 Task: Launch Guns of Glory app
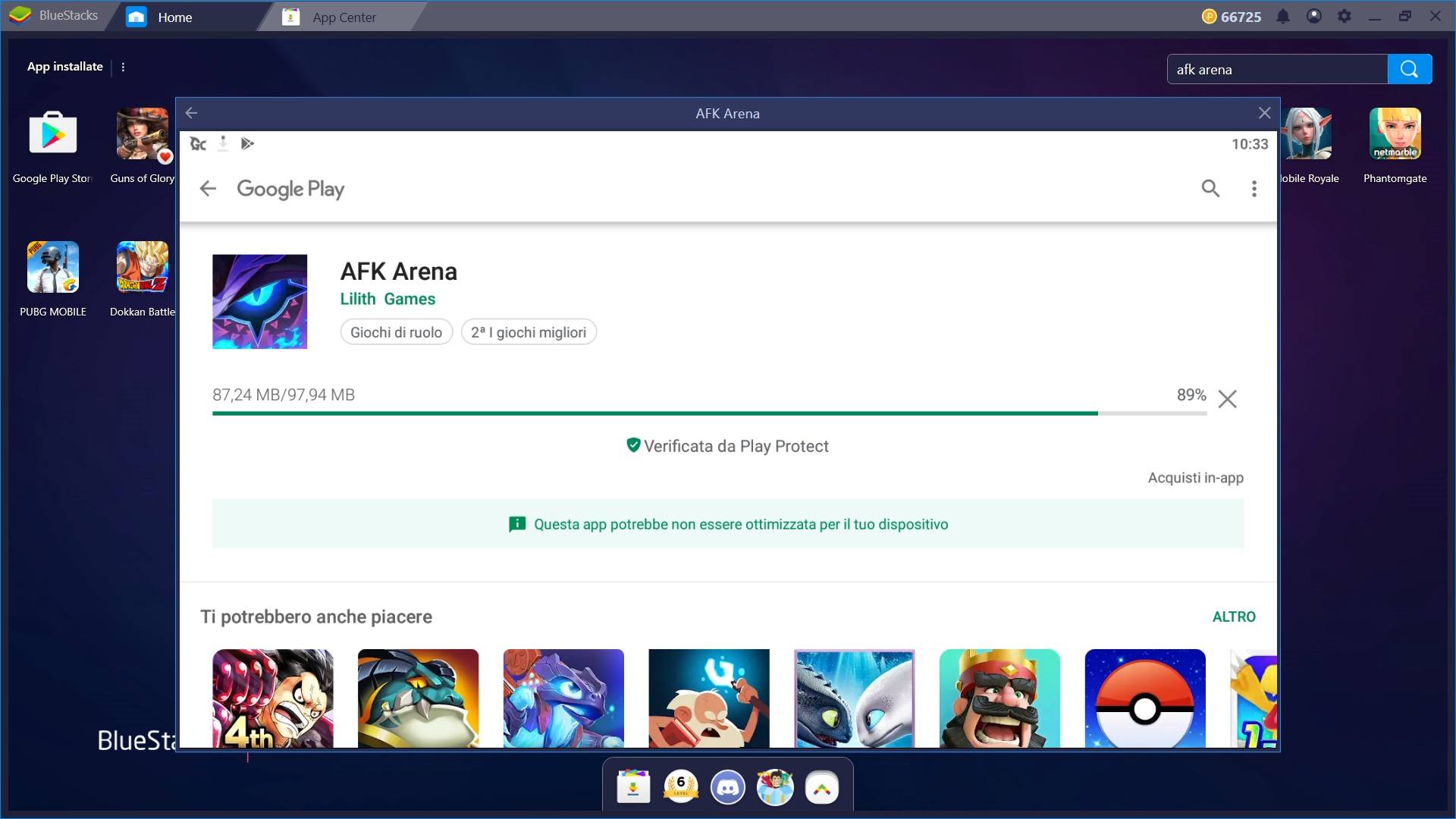coord(143,133)
